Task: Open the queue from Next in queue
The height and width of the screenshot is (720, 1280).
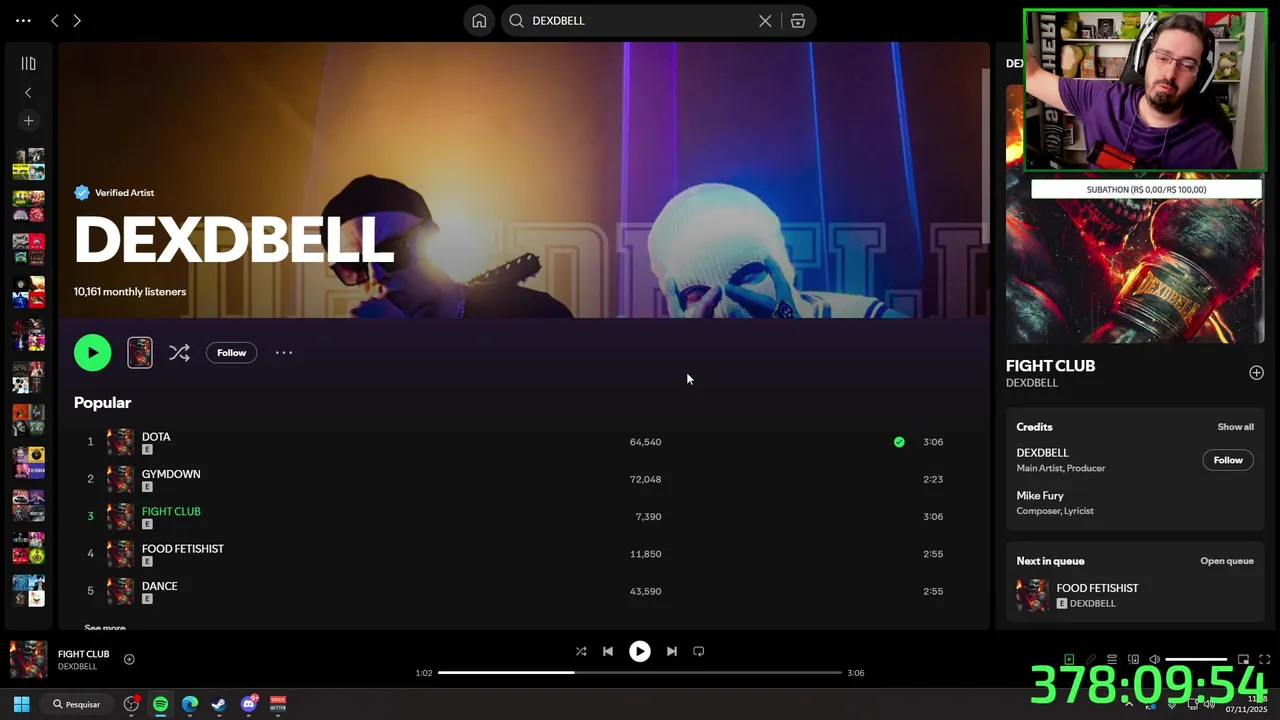Action: click(x=1226, y=561)
